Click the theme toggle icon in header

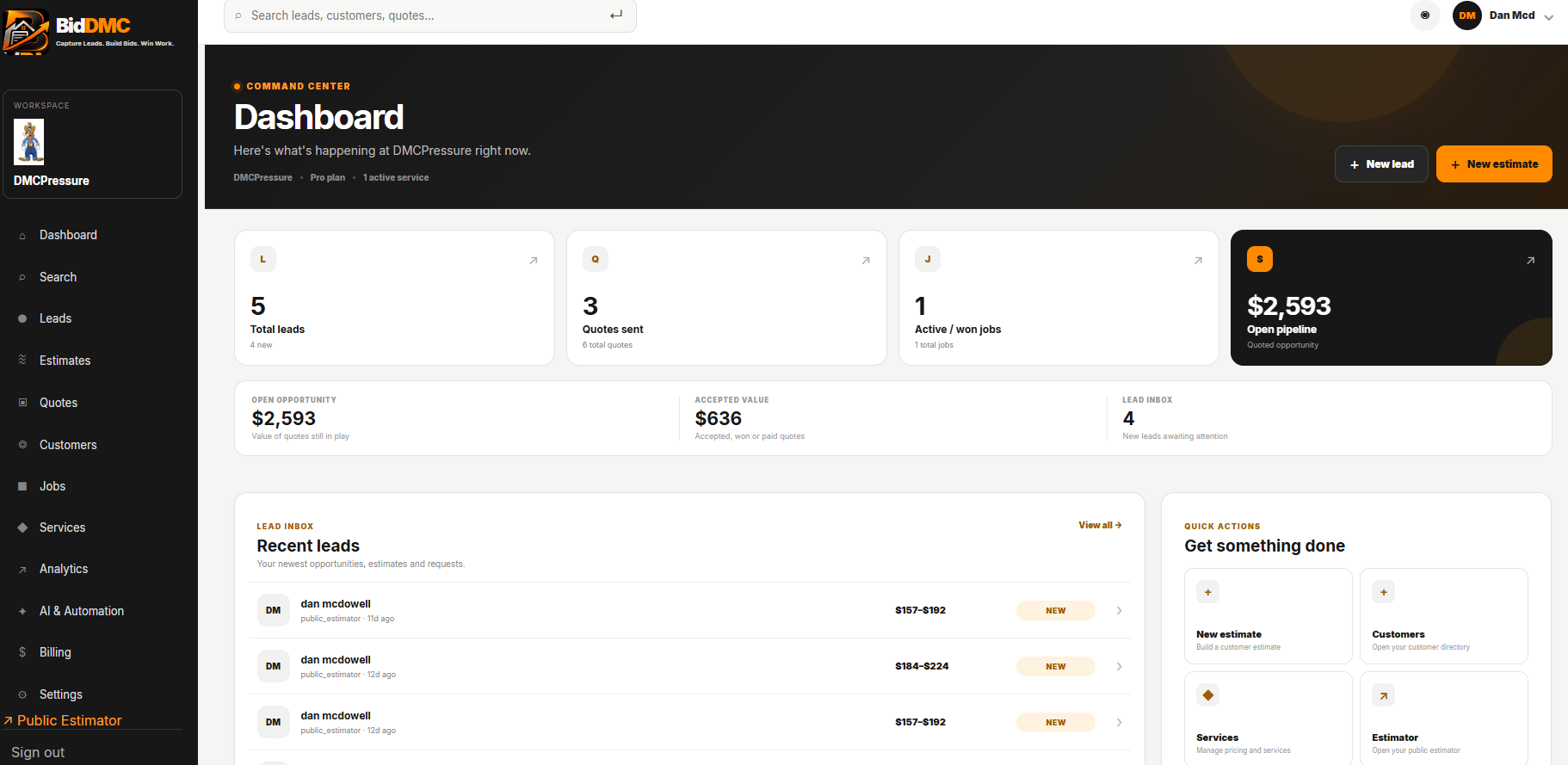pos(1425,15)
